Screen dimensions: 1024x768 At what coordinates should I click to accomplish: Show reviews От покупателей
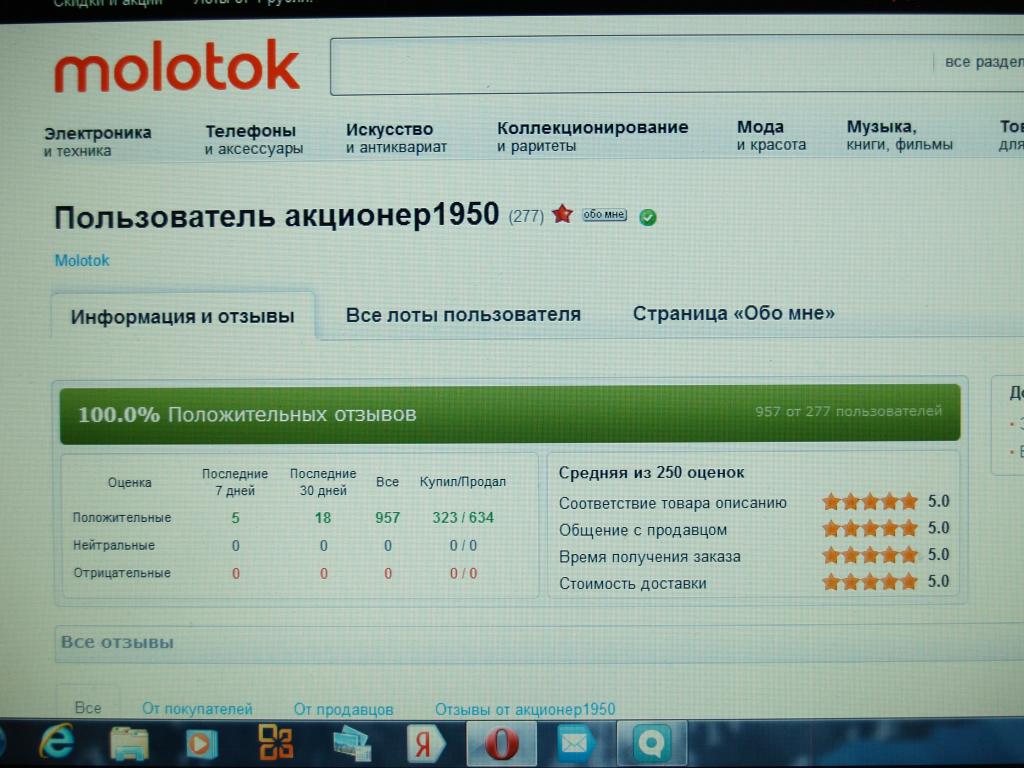197,709
